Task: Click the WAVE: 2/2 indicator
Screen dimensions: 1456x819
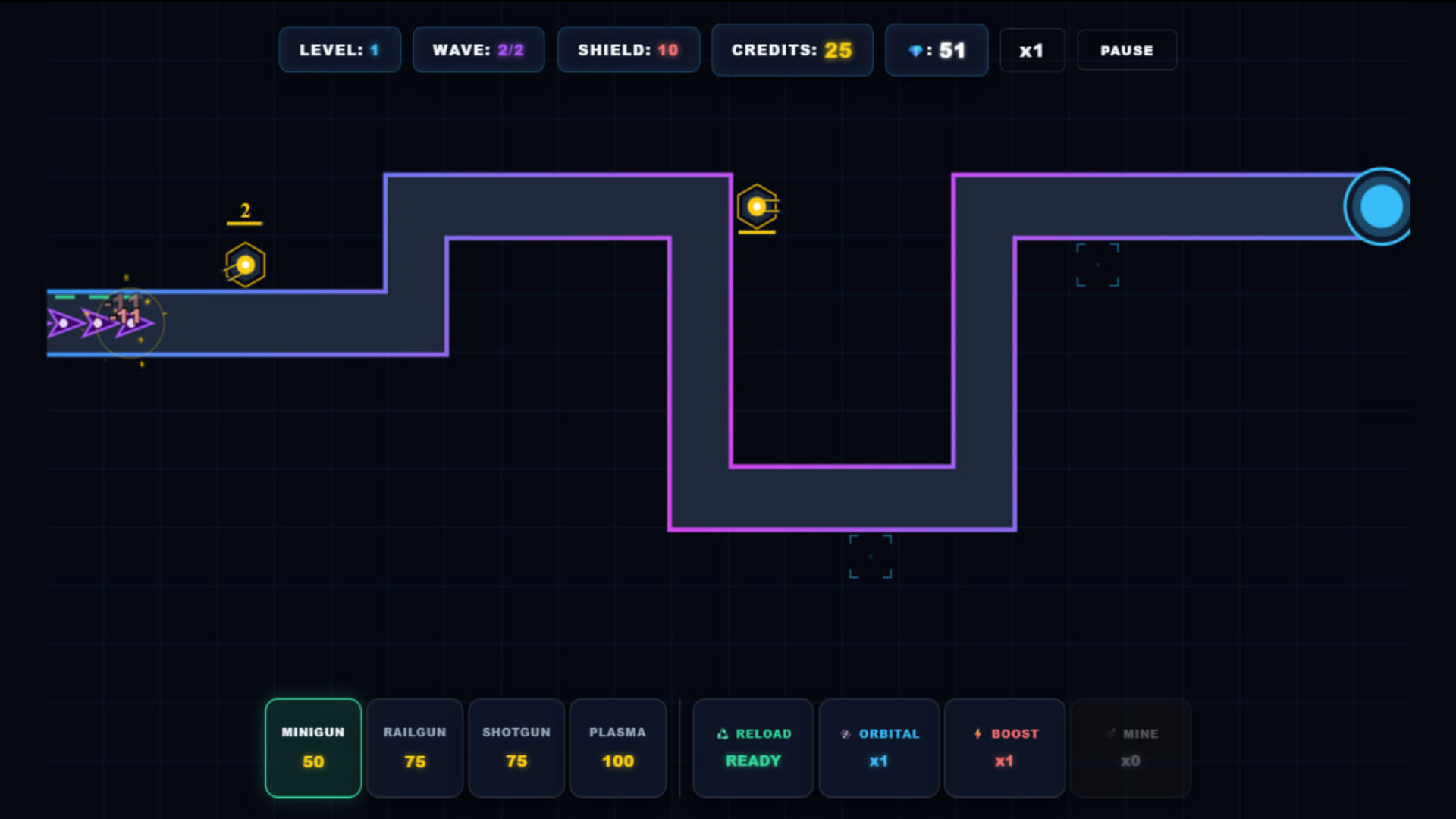Action: pos(479,50)
